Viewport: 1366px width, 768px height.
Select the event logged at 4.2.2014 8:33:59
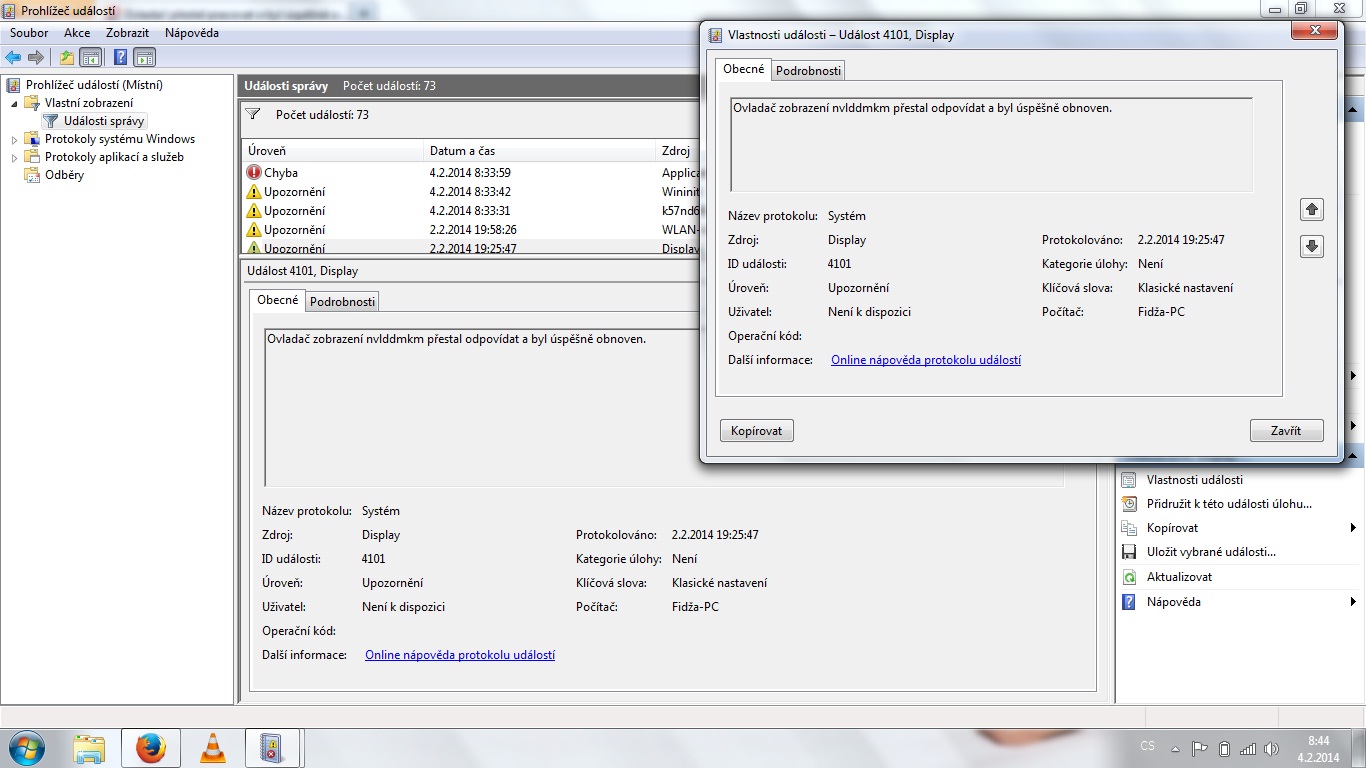471,172
